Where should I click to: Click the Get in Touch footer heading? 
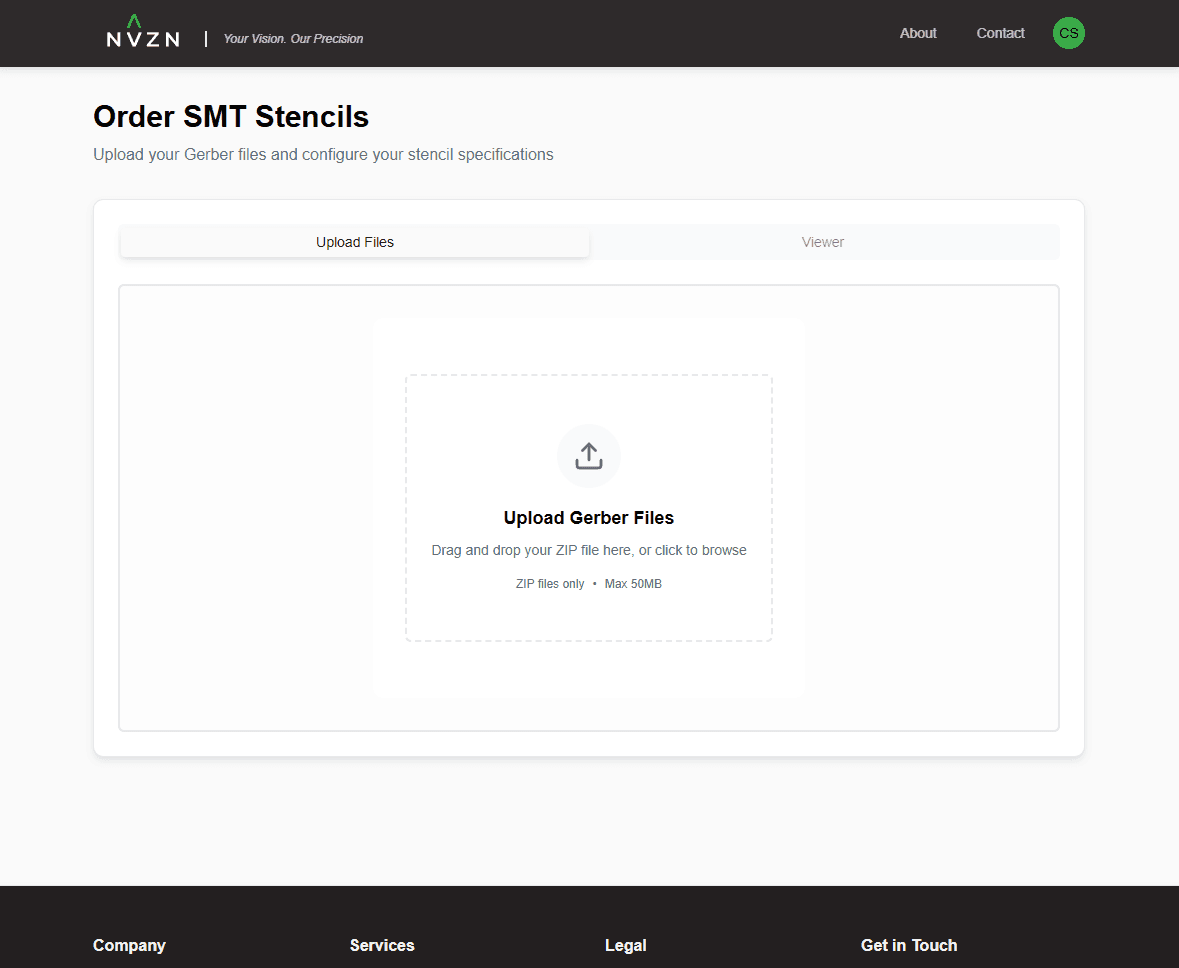pyautogui.click(x=909, y=945)
